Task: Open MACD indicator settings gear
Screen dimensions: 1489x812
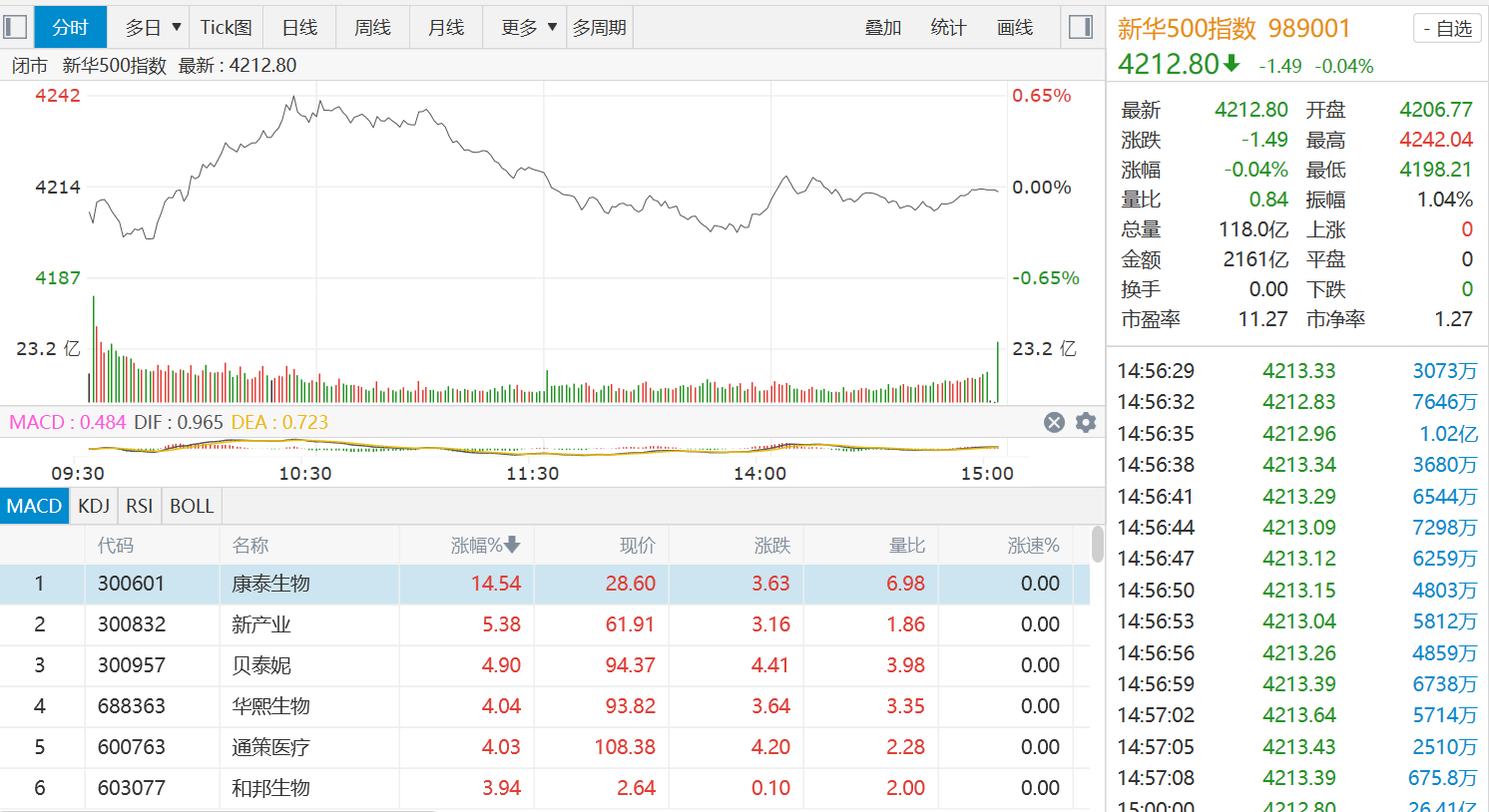Action: tap(1086, 422)
